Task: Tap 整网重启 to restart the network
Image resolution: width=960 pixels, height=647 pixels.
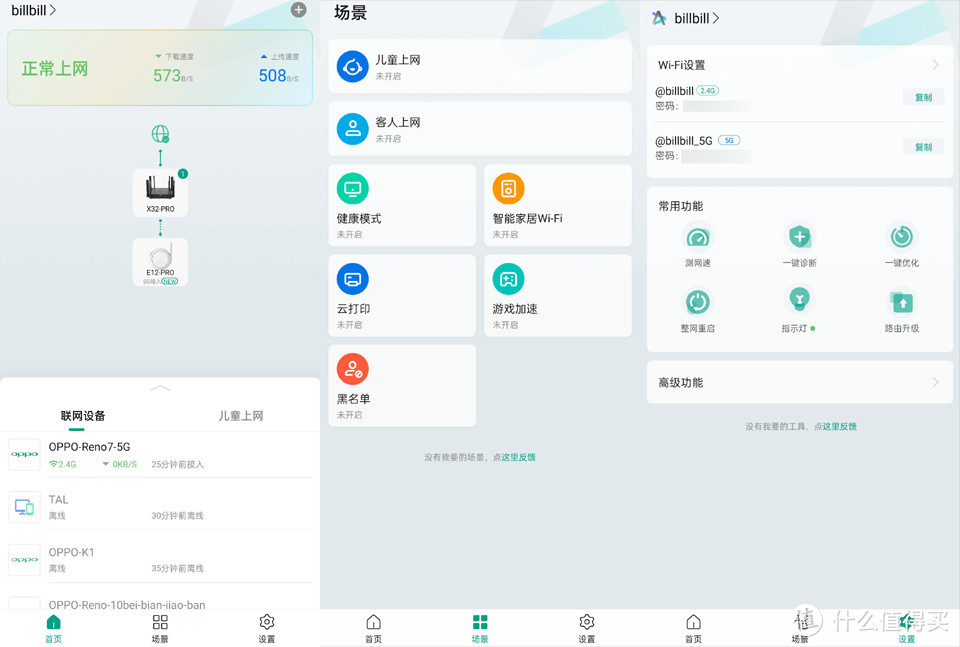Action: [x=697, y=307]
